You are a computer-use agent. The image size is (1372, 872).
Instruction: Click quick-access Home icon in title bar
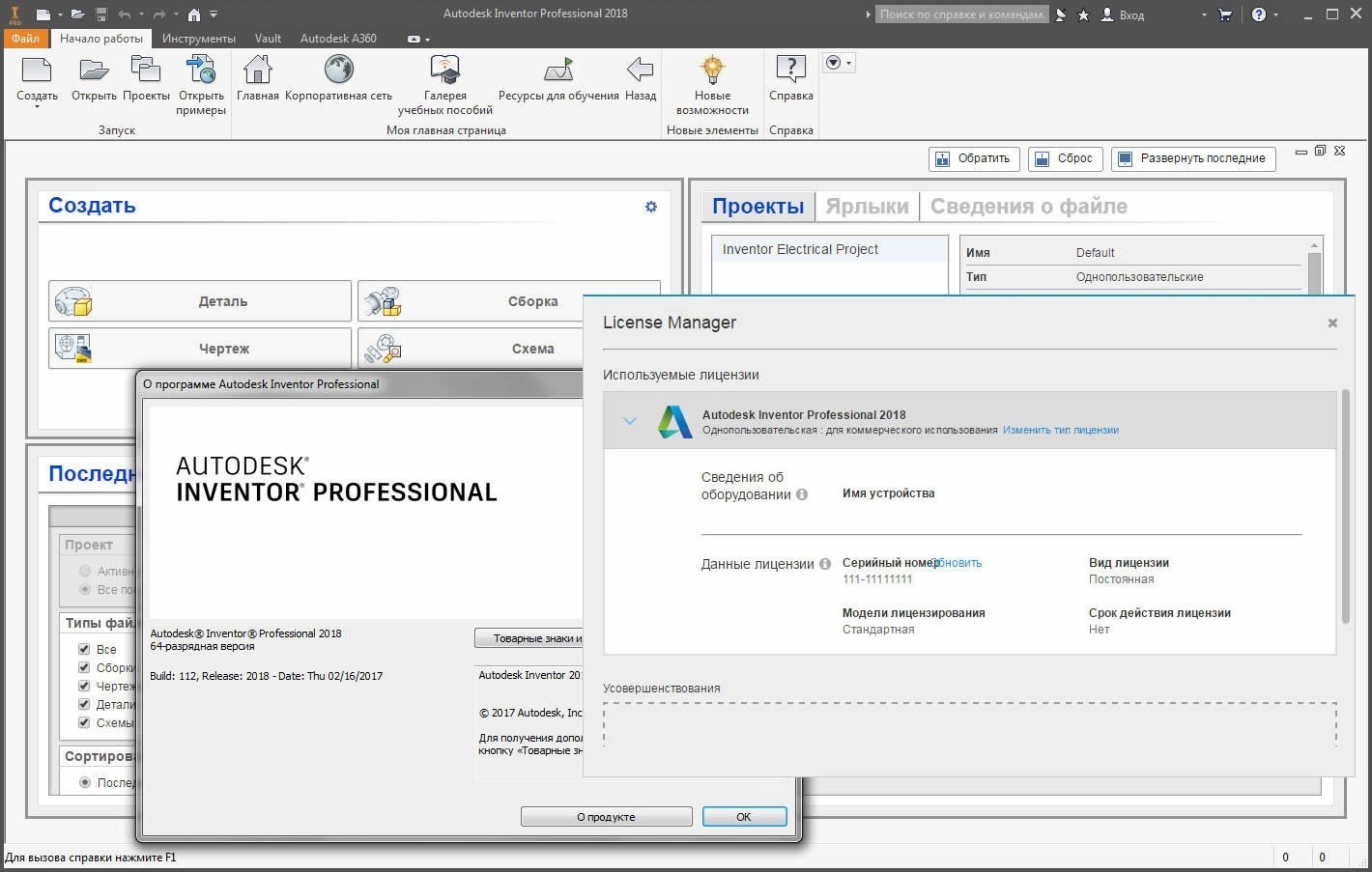click(x=194, y=14)
